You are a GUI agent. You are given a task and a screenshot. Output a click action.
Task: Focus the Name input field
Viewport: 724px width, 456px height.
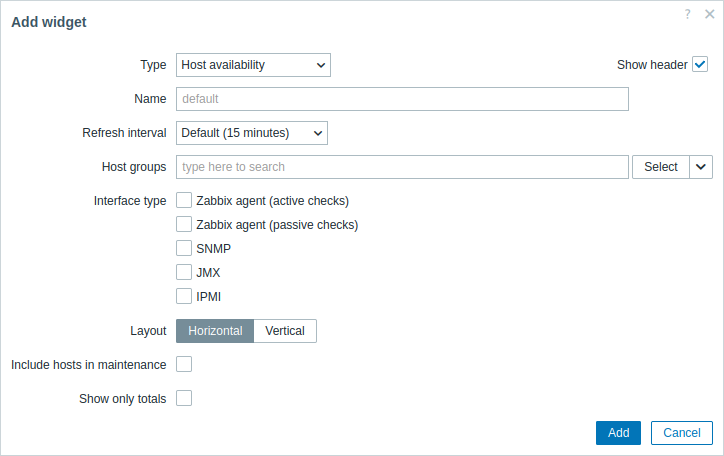[402, 99]
